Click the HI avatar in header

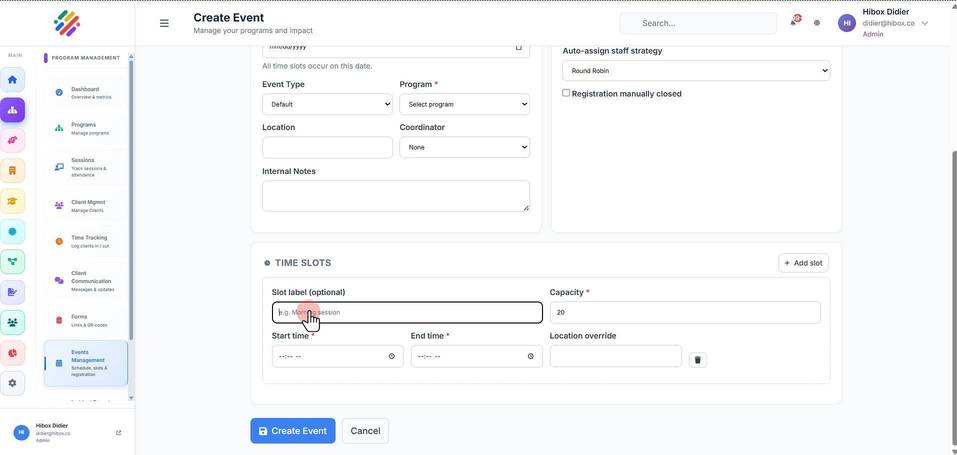(847, 23)
